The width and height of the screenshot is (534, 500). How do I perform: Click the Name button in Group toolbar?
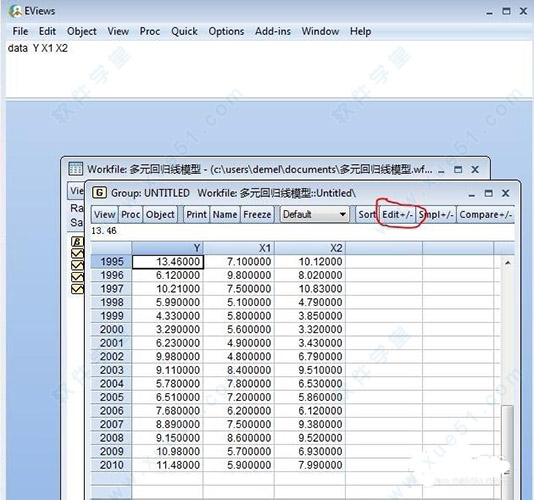225,215
